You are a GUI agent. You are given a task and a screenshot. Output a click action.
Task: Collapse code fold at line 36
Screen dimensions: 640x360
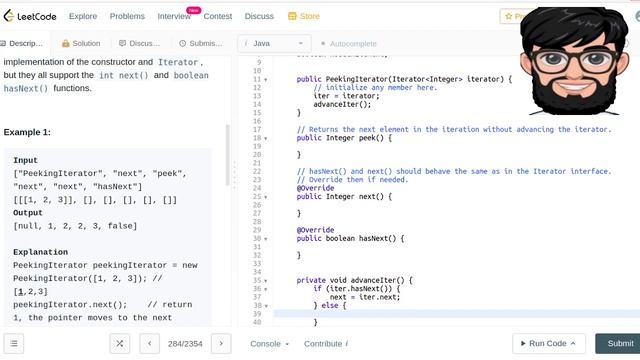[266, 289]
